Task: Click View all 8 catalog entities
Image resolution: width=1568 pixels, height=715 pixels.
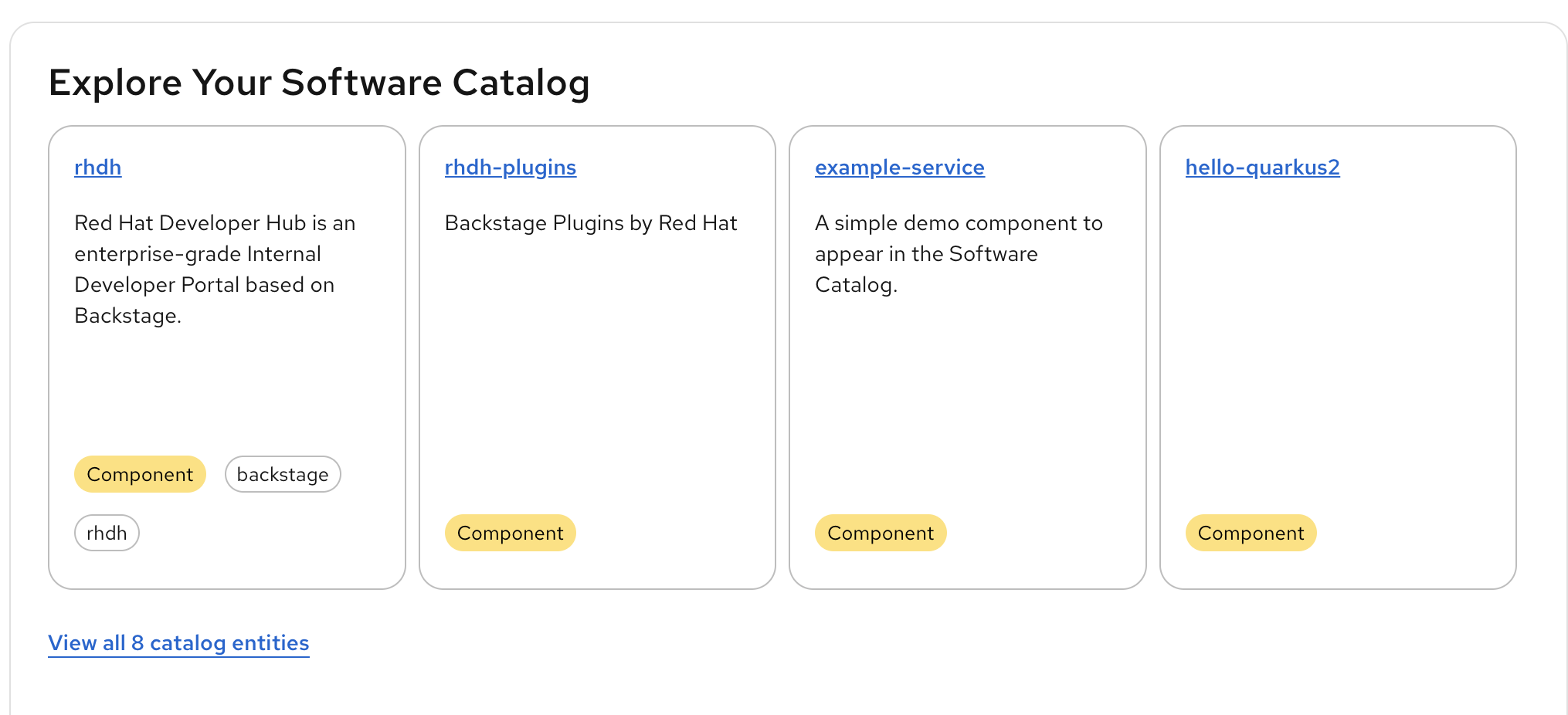Action: pyautogui.click(x=178, y=643)
